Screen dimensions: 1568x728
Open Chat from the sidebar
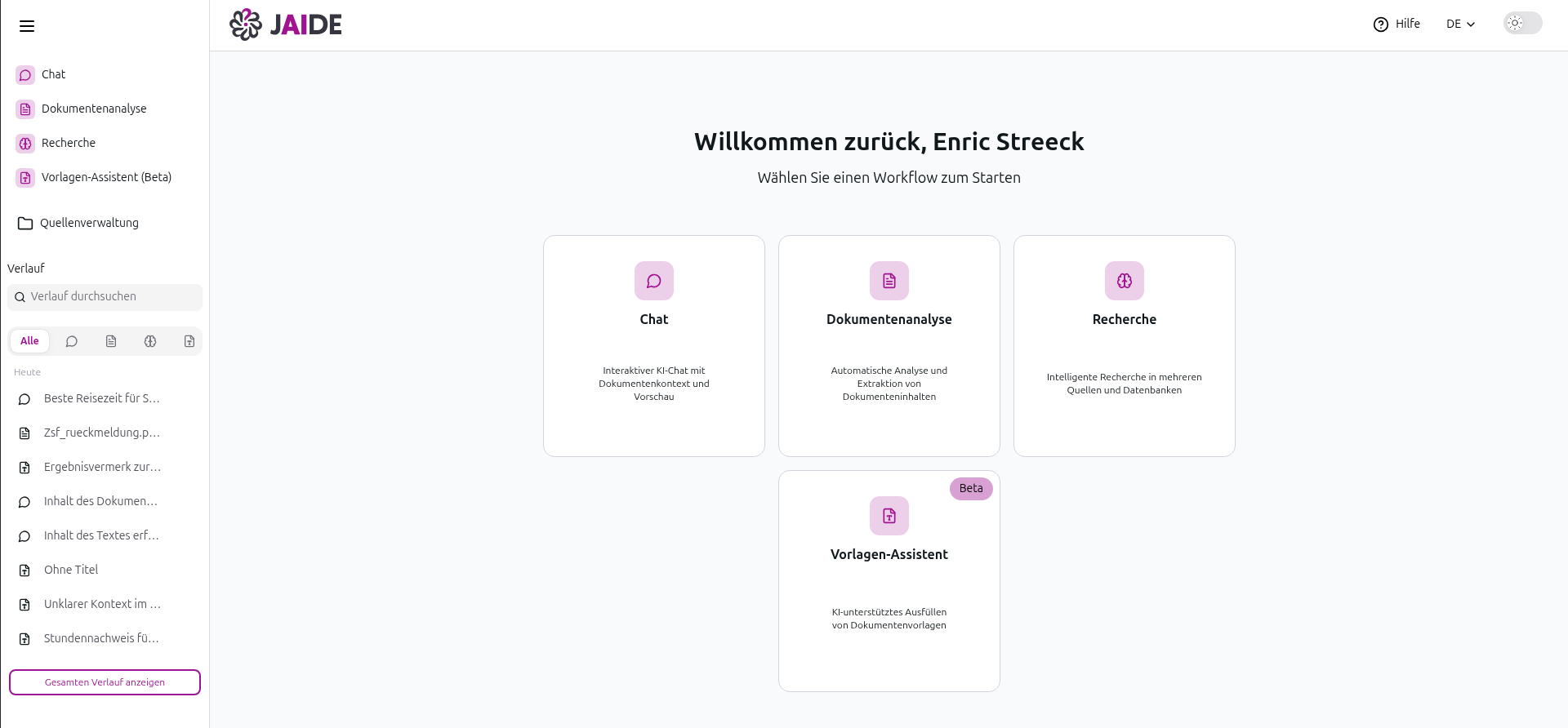click(53, 74)
